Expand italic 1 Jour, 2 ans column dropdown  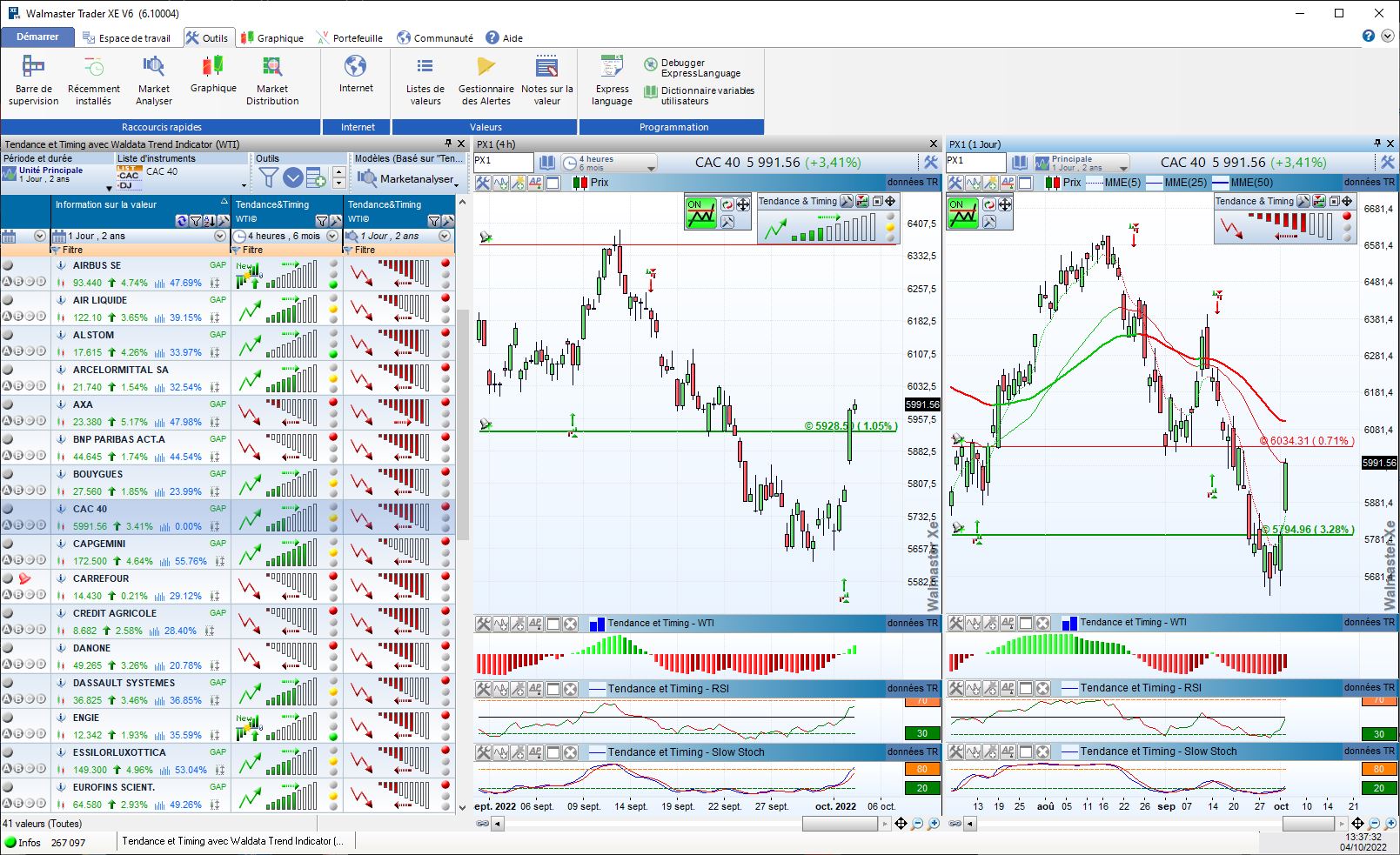point(445,236)
